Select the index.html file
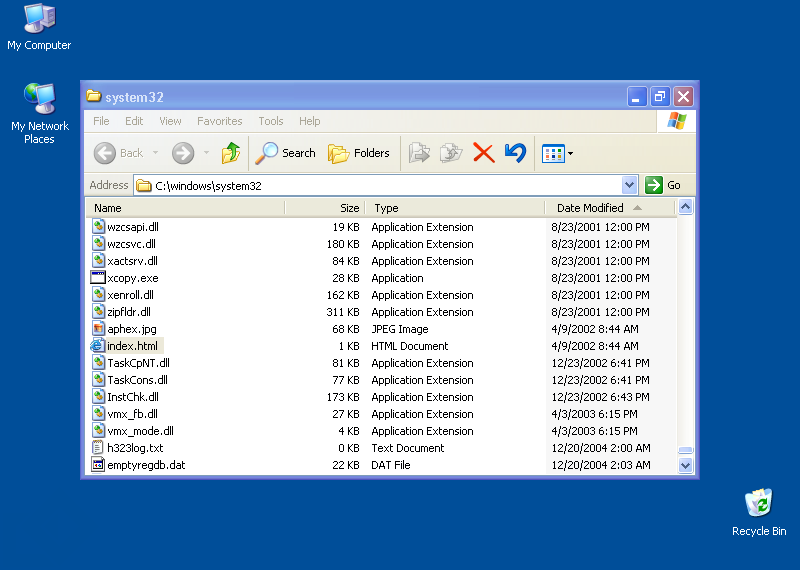Viewport: 800px width, 570px height. 132,346
